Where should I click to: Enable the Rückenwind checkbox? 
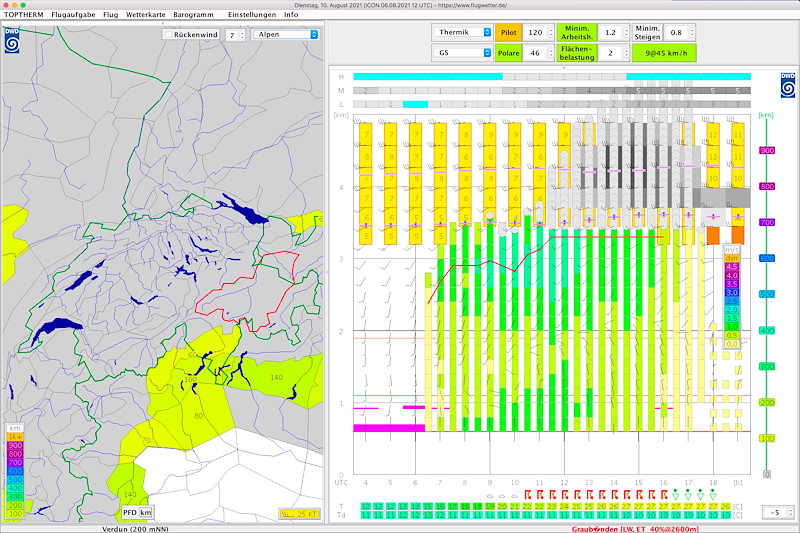coord(168,35)
